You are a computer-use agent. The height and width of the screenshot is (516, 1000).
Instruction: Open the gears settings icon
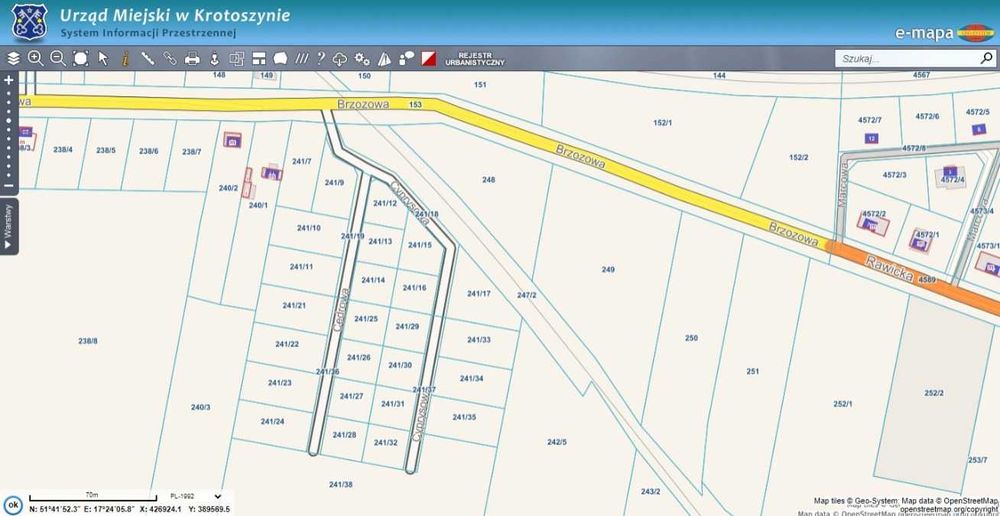click(362, 59)
